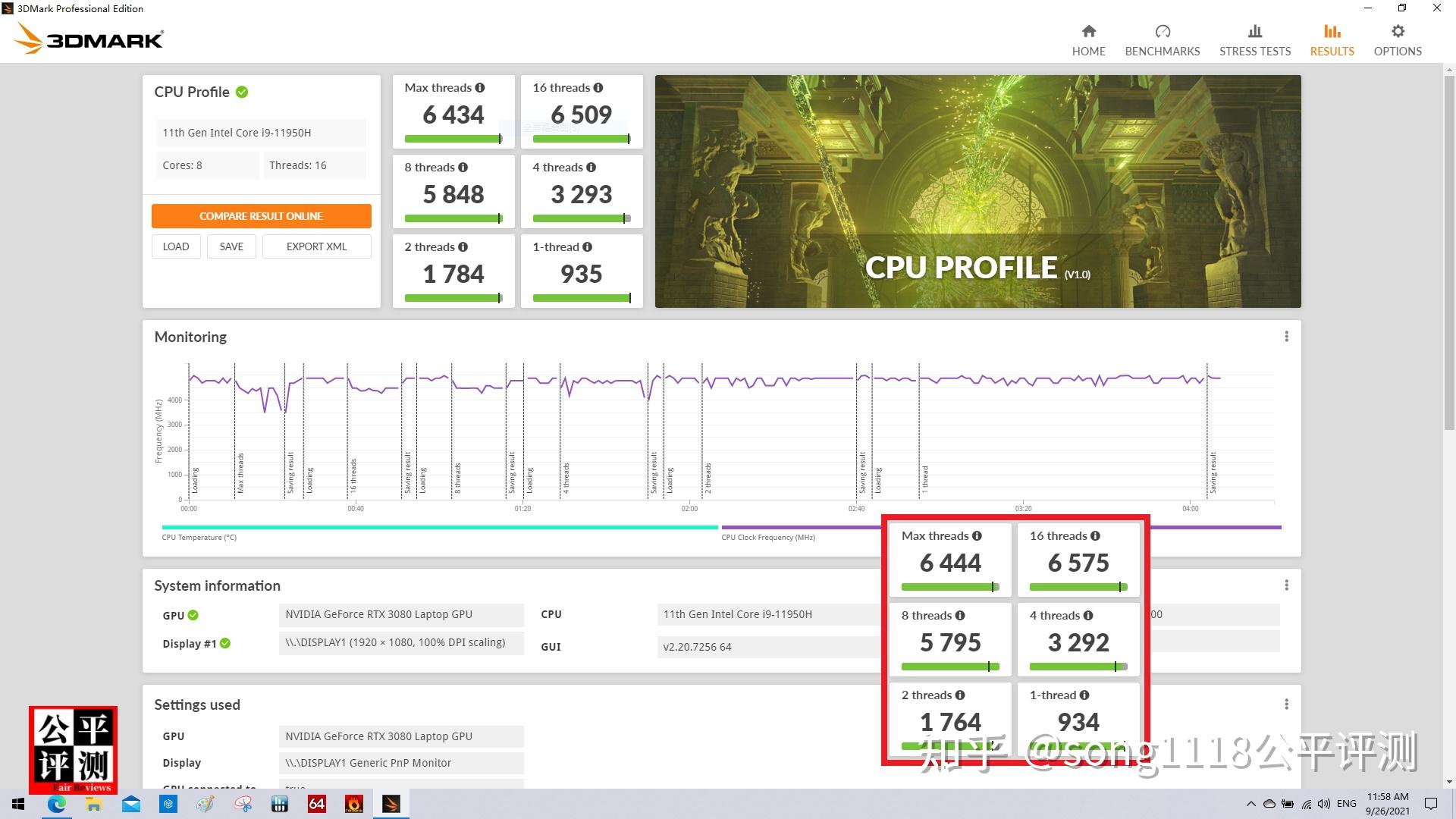
Task: Click the Max threads info icon
Action: [x=480, y=88]
